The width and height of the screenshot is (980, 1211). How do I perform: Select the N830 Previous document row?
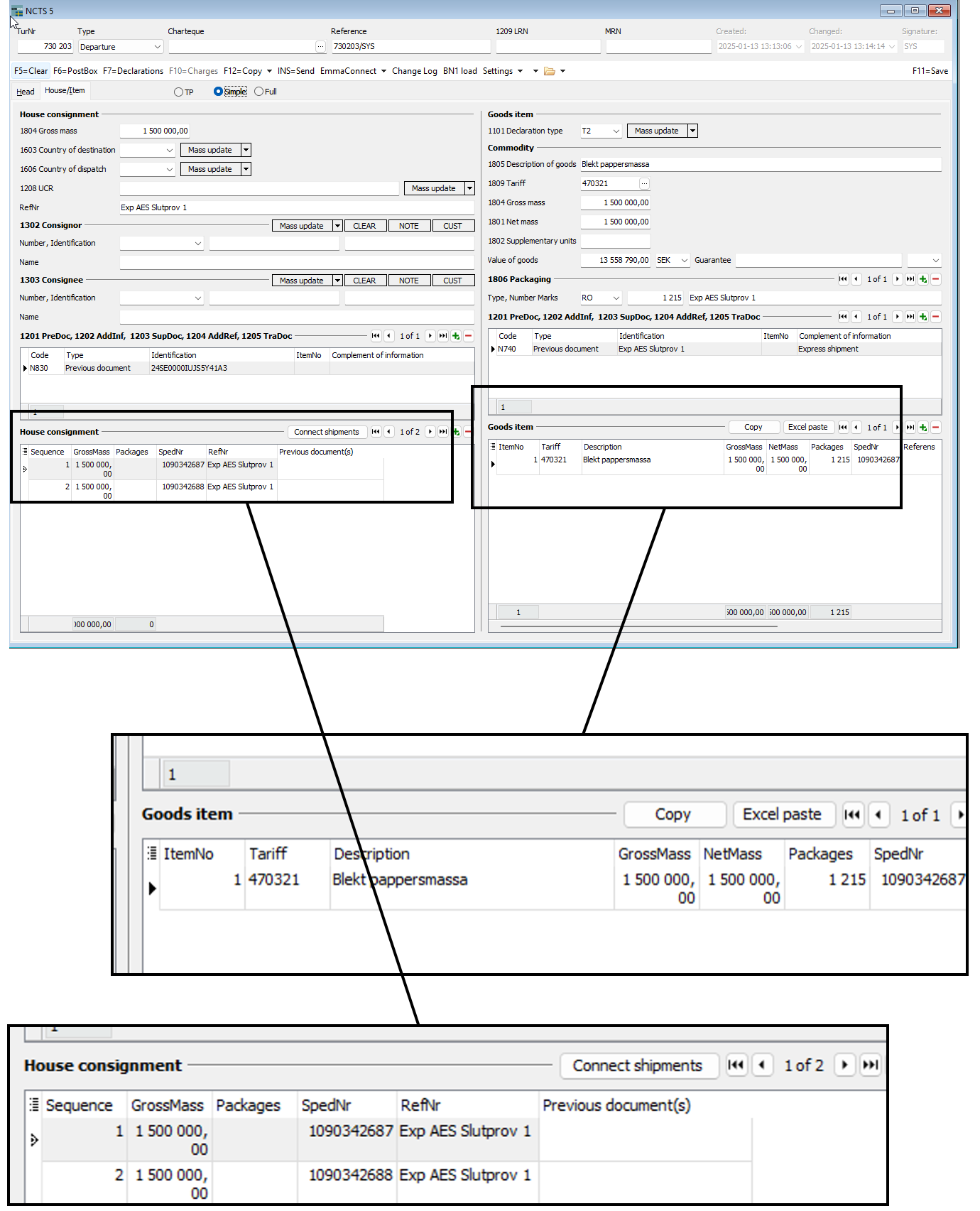click(248, 368)
